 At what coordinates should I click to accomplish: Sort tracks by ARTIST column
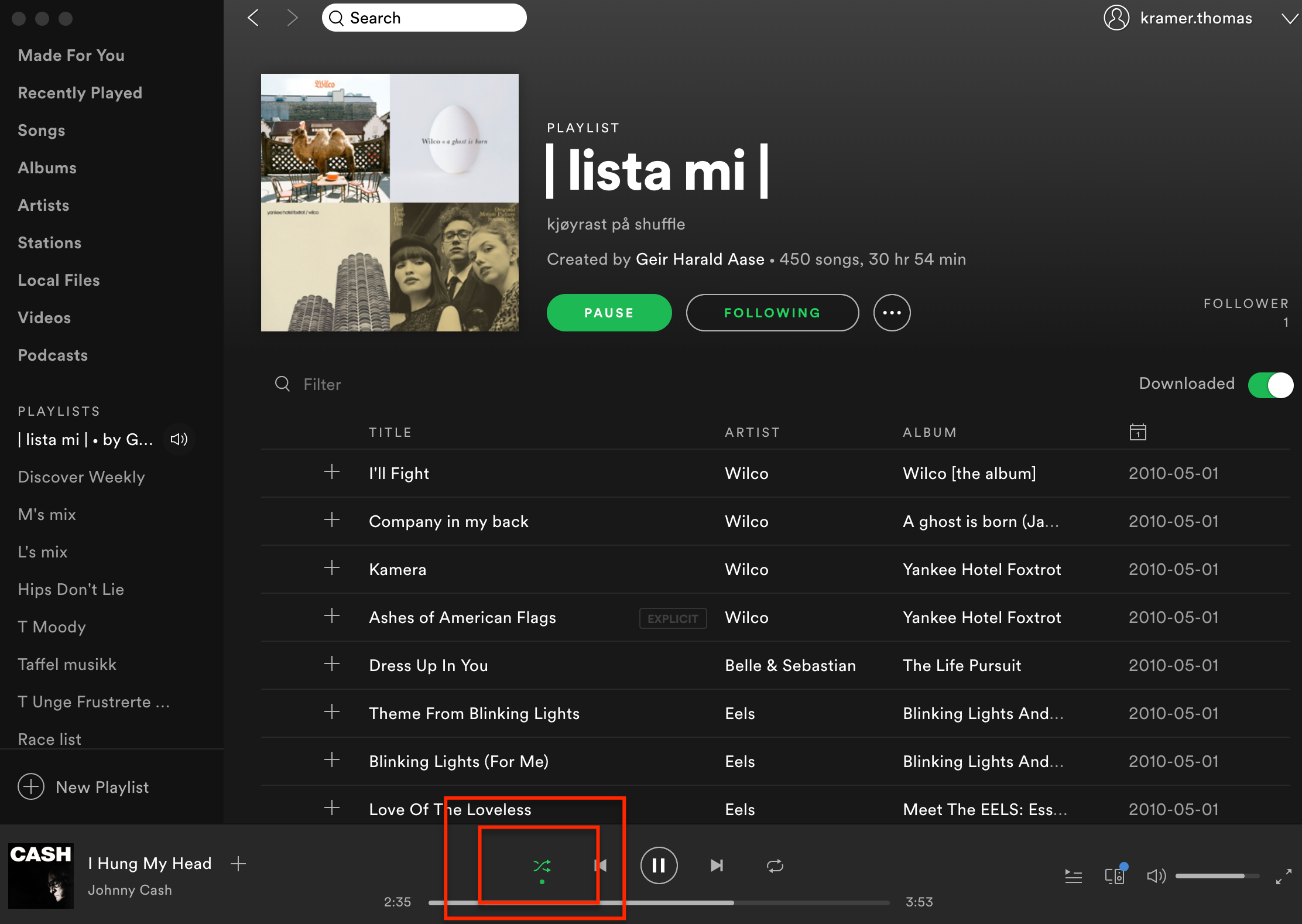click(x=752, y=433)
